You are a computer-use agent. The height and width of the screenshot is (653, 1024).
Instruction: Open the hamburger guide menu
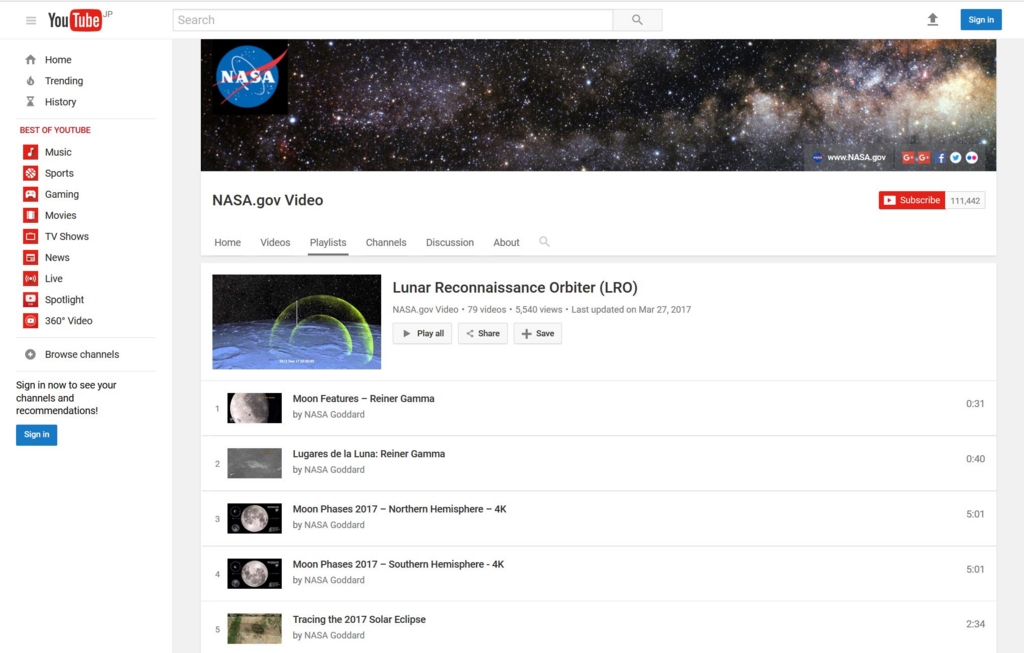[31, 20]
